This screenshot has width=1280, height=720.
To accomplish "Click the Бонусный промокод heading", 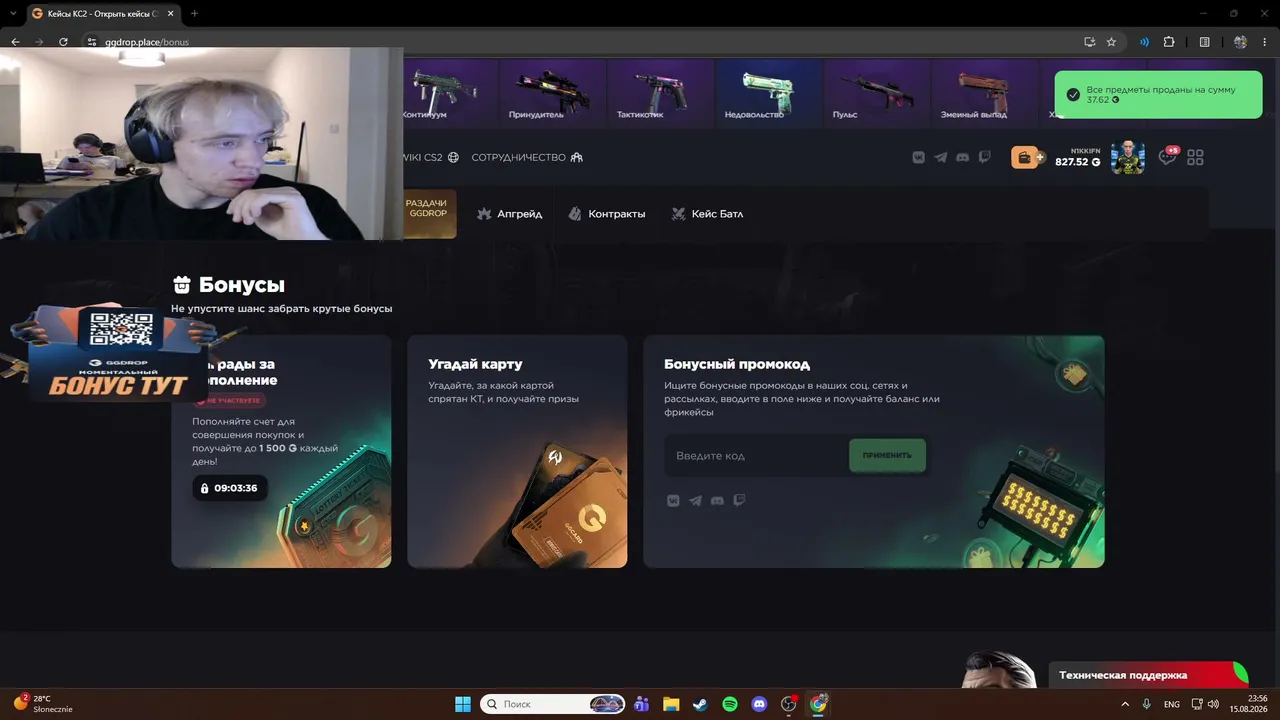I will click(737, 364).
